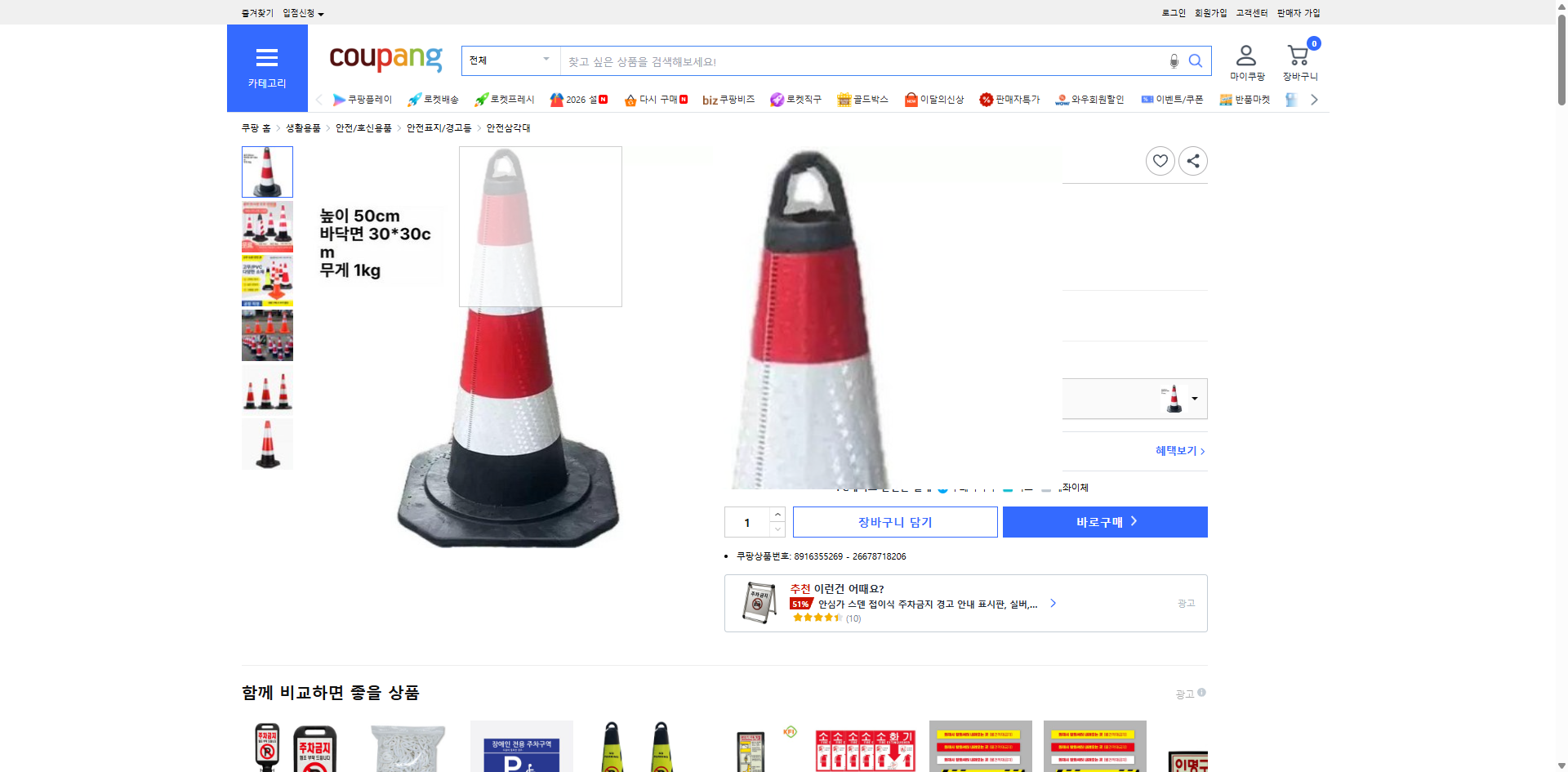Open 반품마켓 in the nav bar
The height and width of the screenshot is (772, 1568).
1245,100
